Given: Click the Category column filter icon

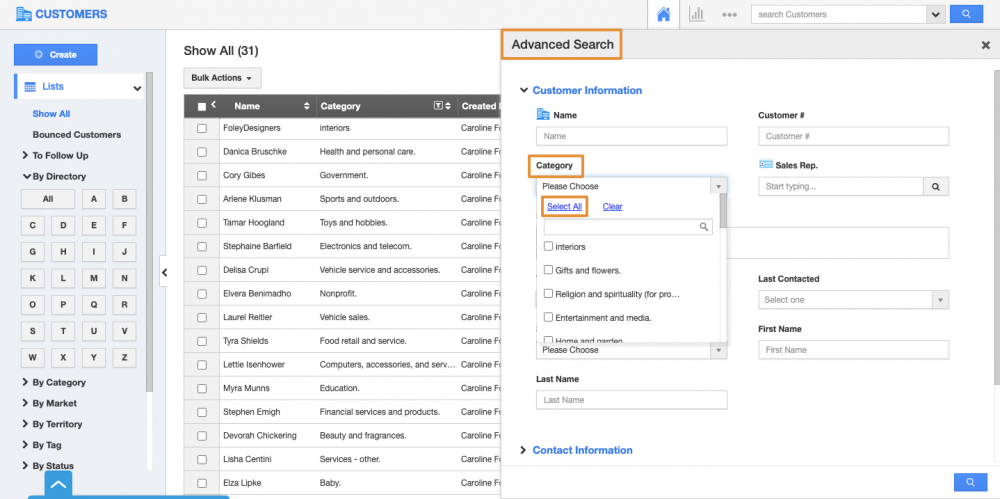Looking at the screenshot, I should point(437,106).
